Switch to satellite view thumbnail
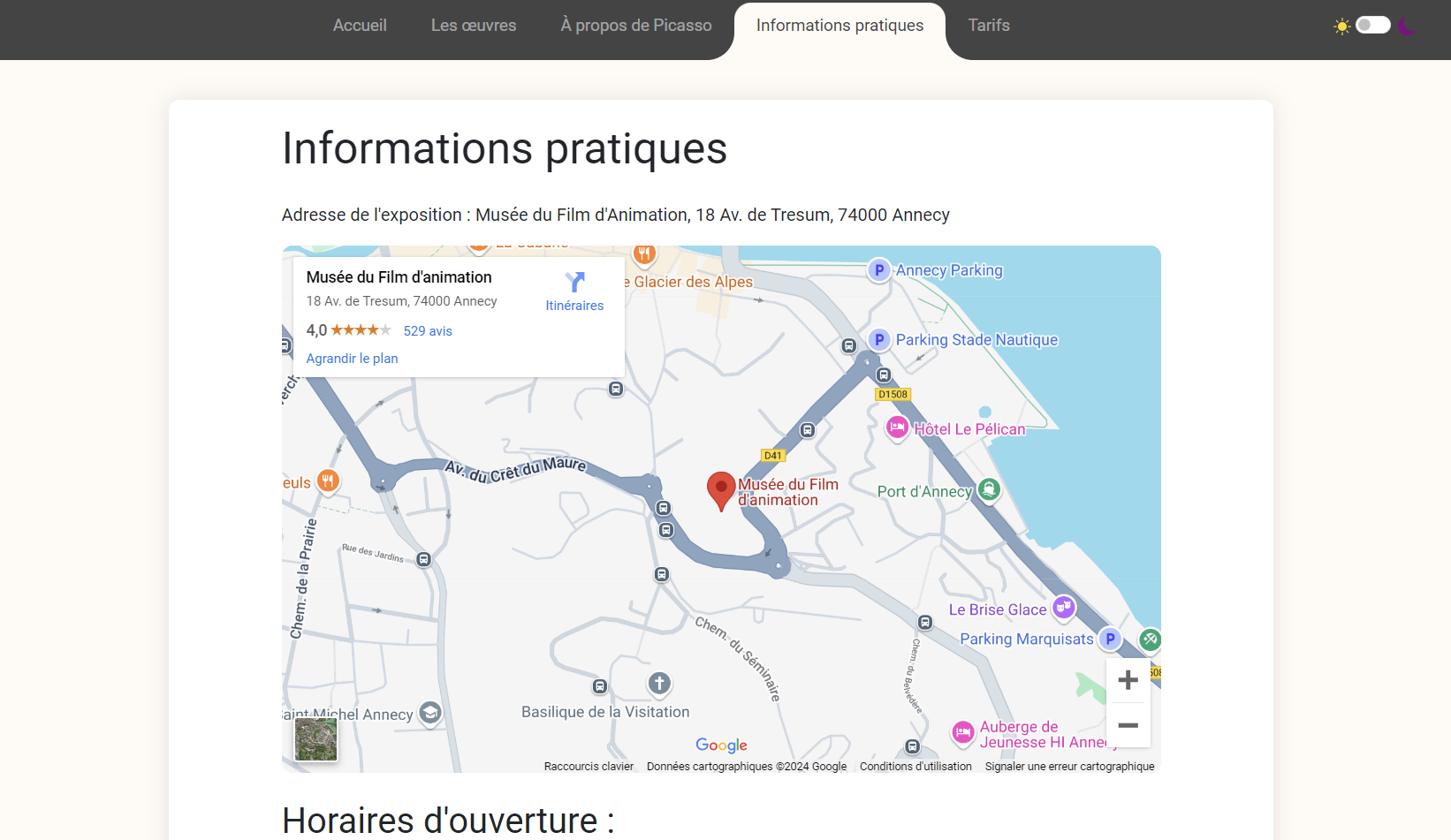The height and width of the screenshot is (840, 1451). coord(315,739)
